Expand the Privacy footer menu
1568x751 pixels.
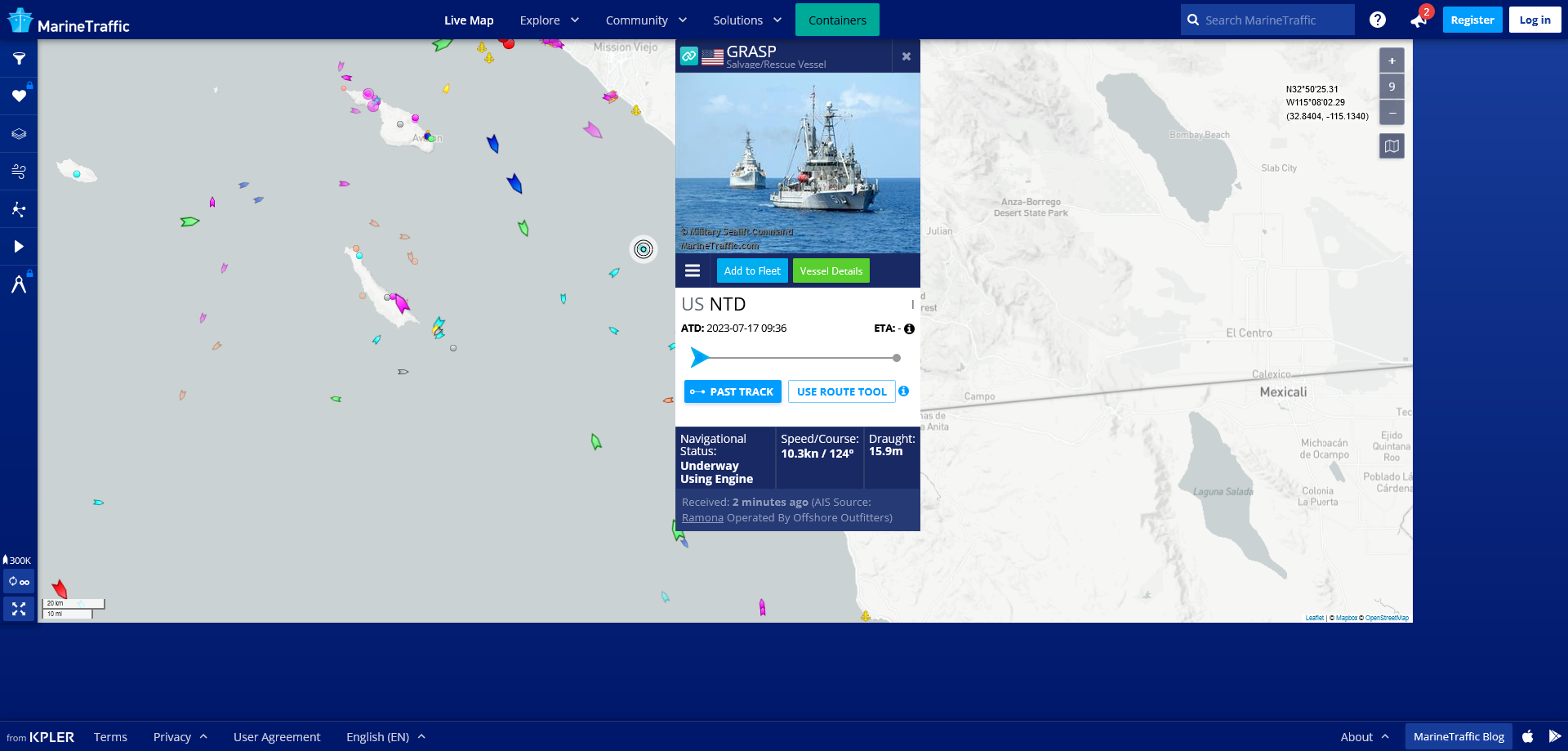tap(180, 737)
